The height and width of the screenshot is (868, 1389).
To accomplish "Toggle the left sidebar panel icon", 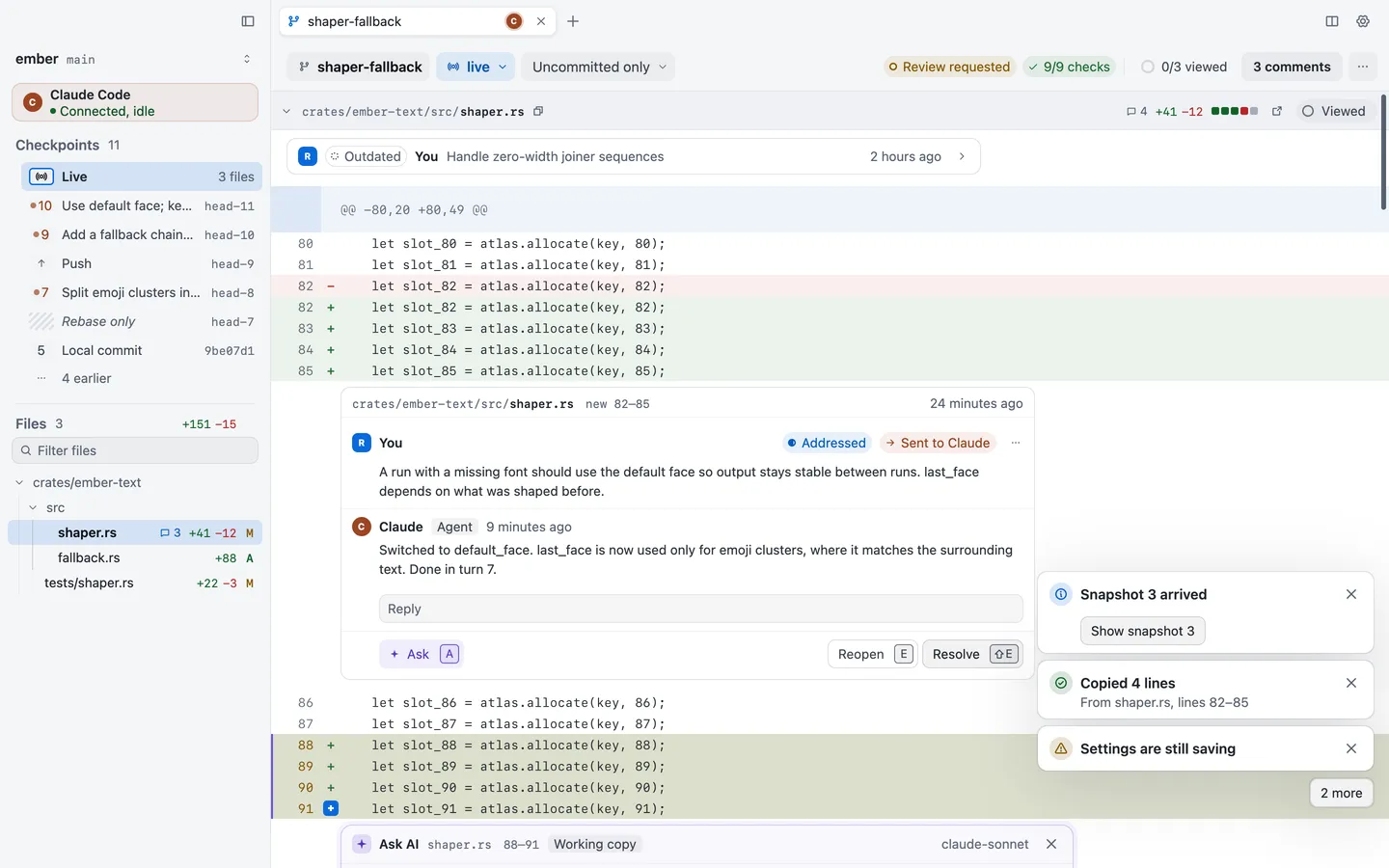I will 248,21.
